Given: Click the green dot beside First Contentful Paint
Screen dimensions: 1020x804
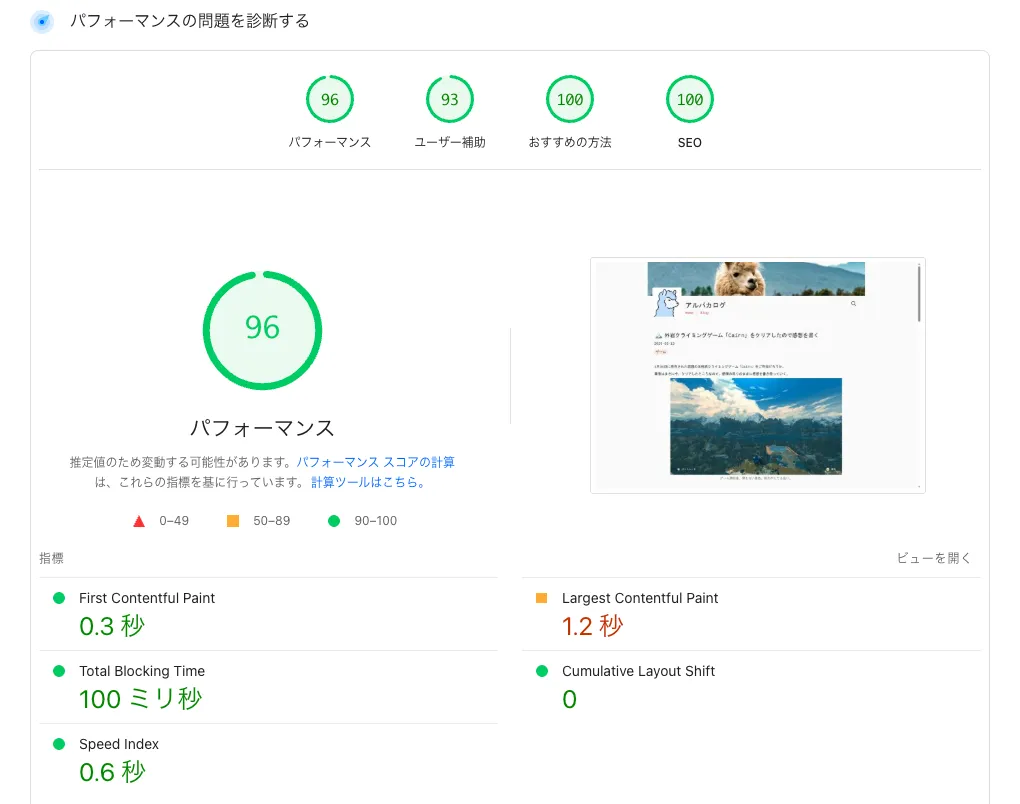Looking at the screenshot, I should 59,598.
